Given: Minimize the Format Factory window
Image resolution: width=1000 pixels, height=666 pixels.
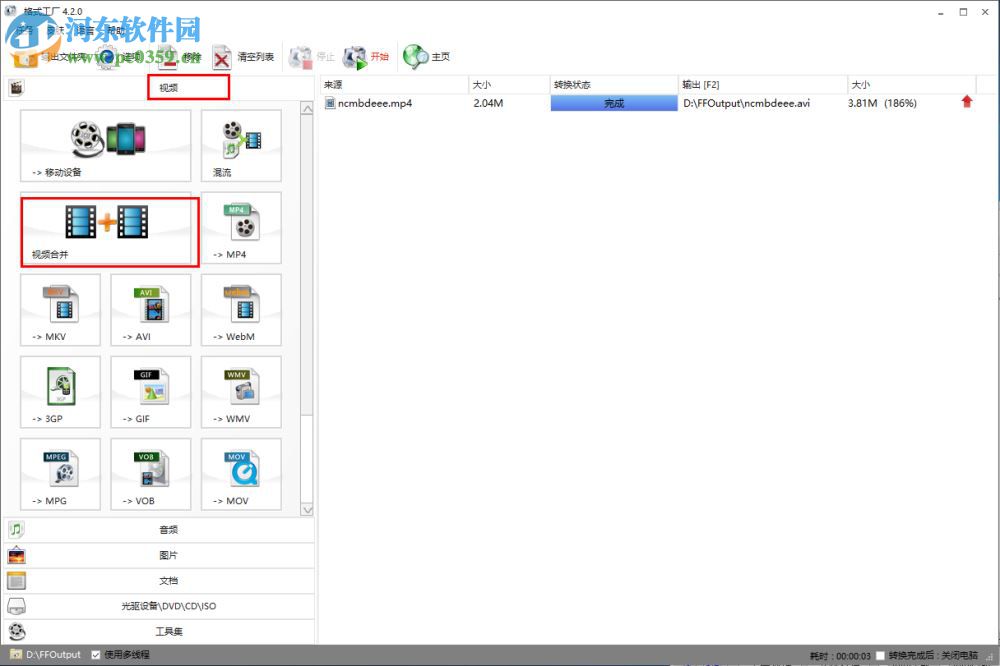Looking at the screenshot, I should (941, 12).
